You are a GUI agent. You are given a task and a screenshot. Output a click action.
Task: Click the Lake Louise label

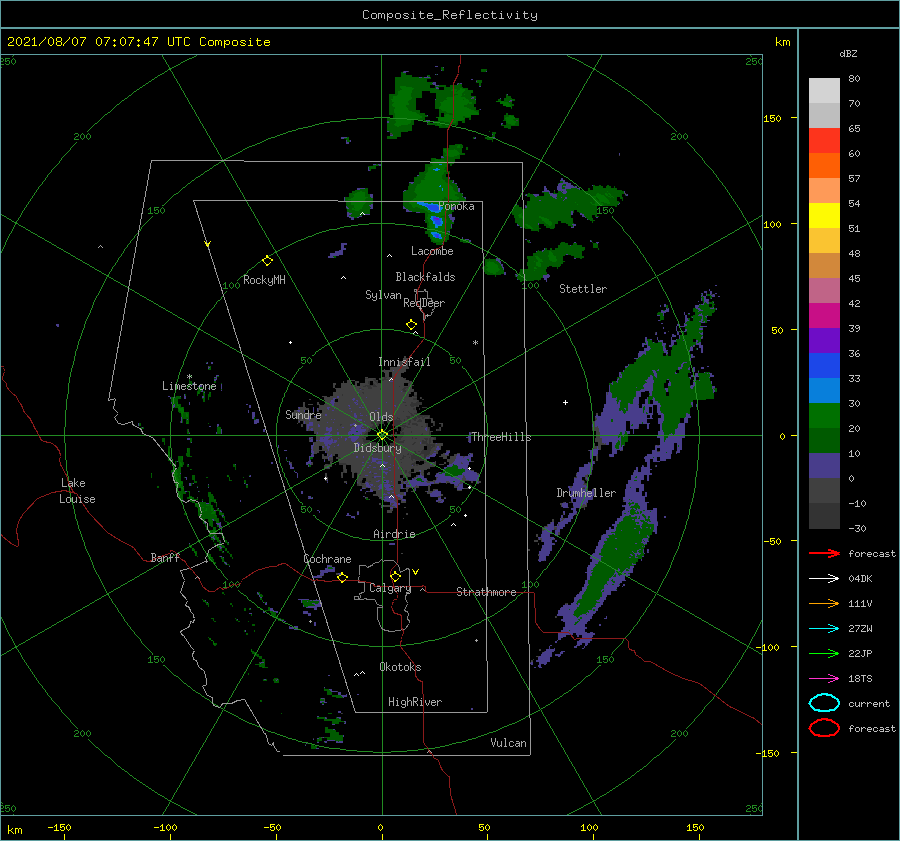pyautogui.click(x=77, y=491)
